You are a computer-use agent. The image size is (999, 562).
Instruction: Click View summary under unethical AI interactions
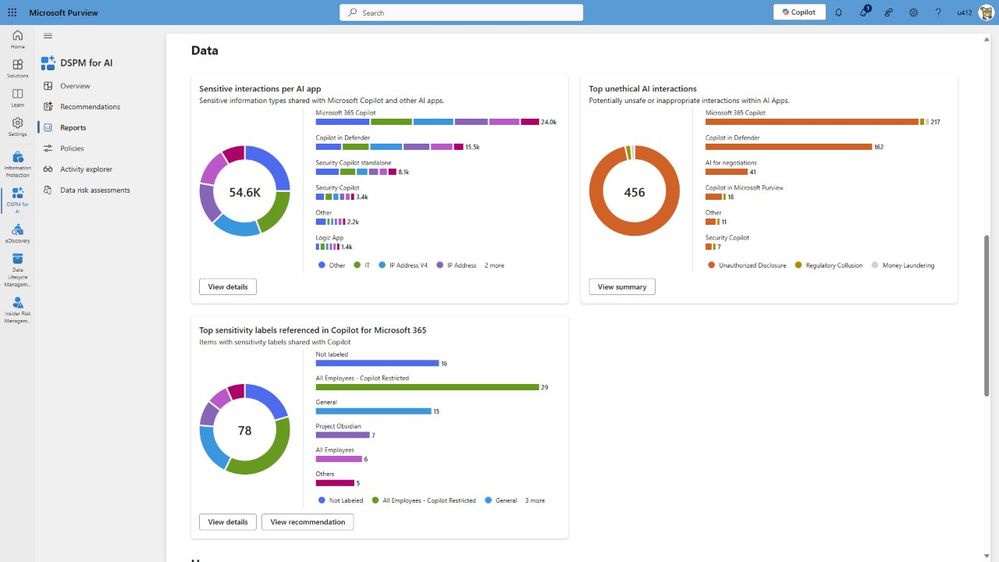pyautogui.click(x=622, y=287)
